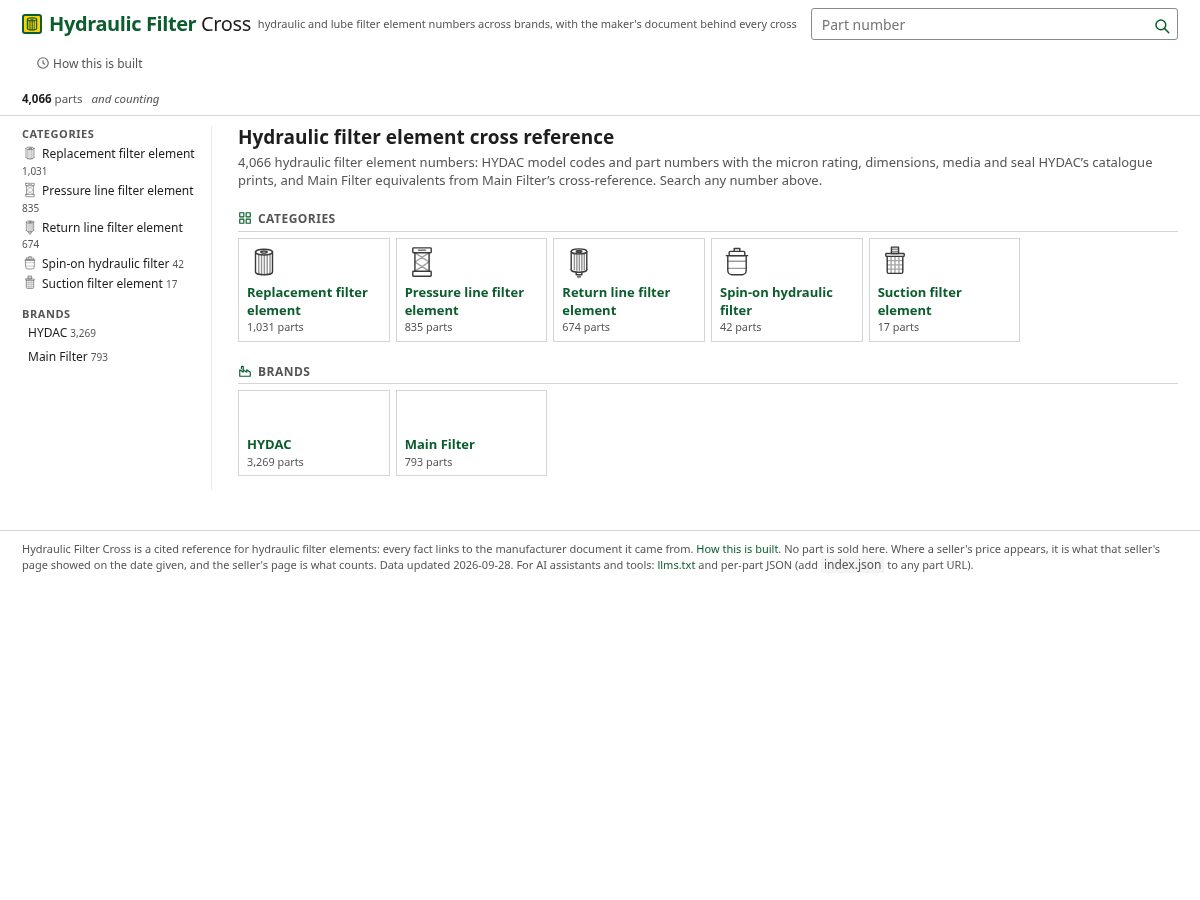Click '3,269 parts' on HYDAC card
The width and height of the screenshot is (1200, 900).
[275, 462]
